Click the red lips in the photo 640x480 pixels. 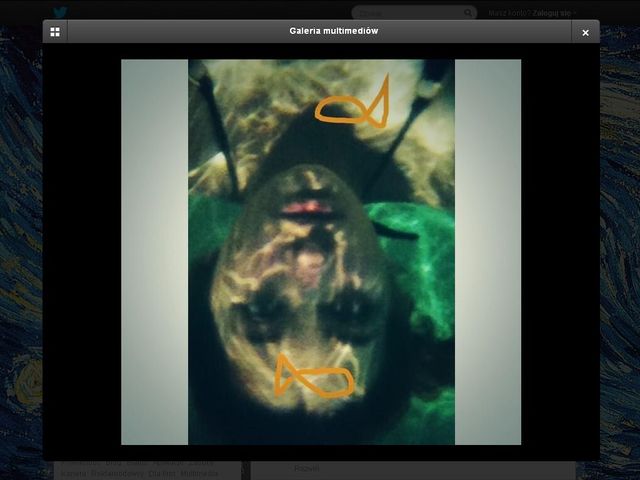pos(307,207)
